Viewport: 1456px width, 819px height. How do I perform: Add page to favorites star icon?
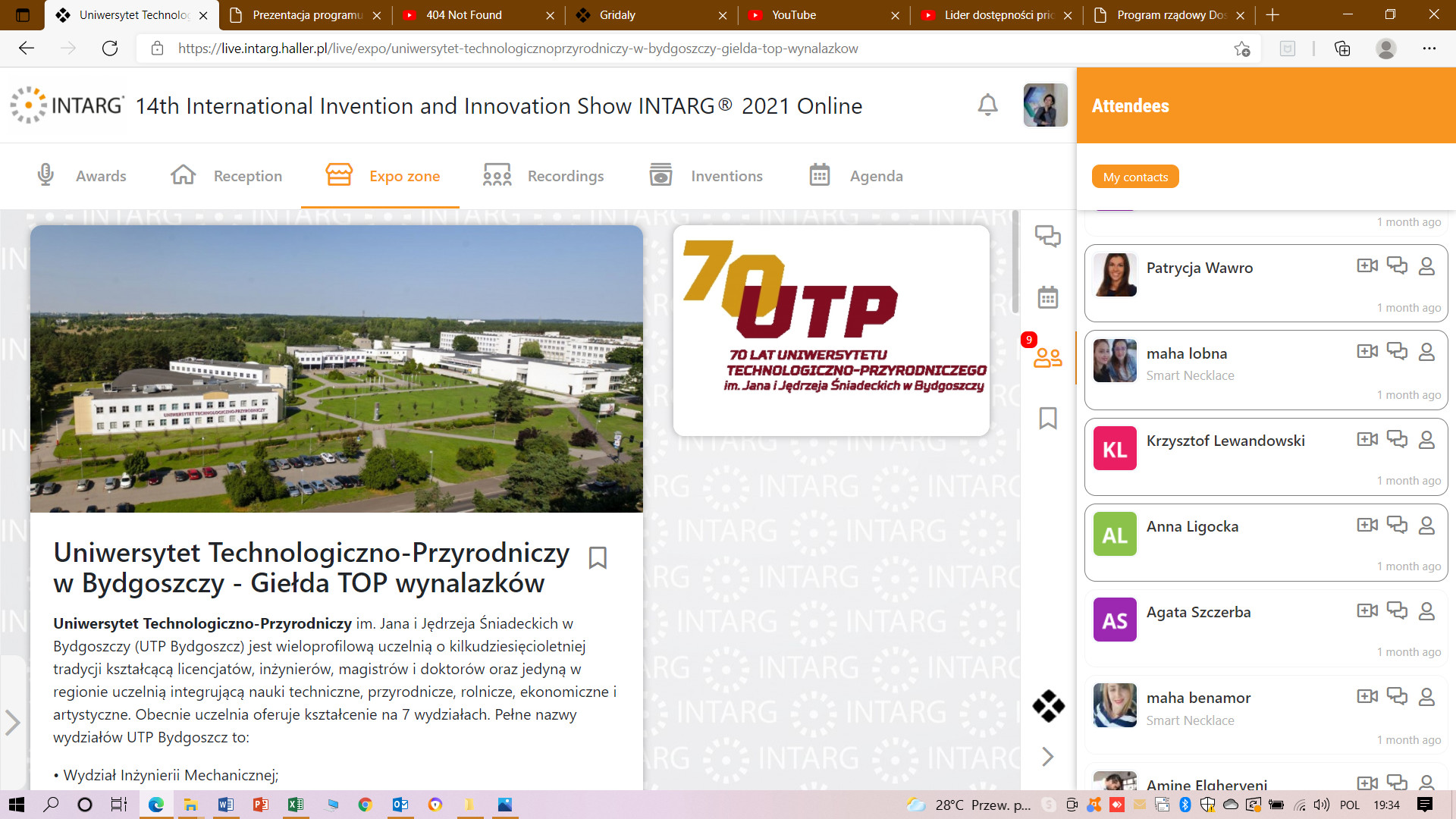(x=1241, y=49)
